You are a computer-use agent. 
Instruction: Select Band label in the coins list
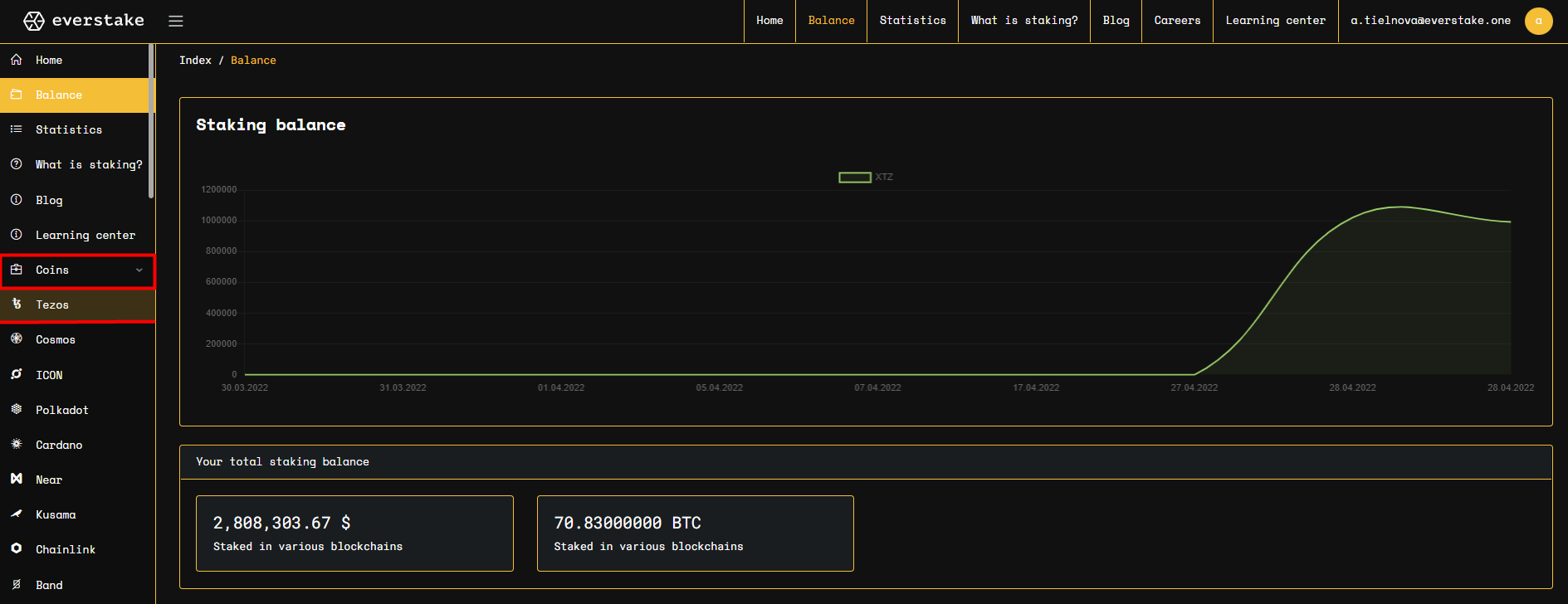(x=49, y=586)
